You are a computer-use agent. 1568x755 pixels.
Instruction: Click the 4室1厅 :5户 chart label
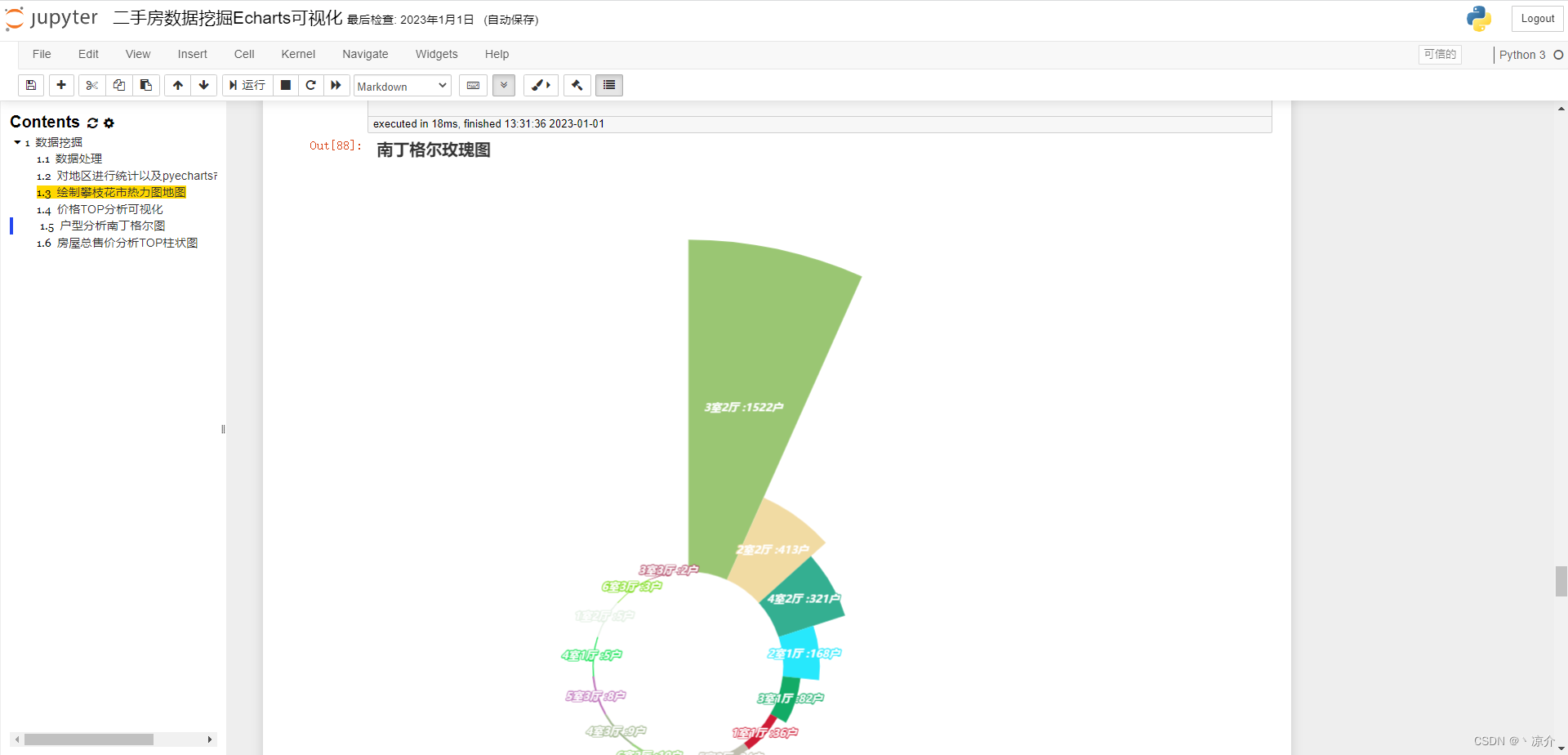point(591,655)
